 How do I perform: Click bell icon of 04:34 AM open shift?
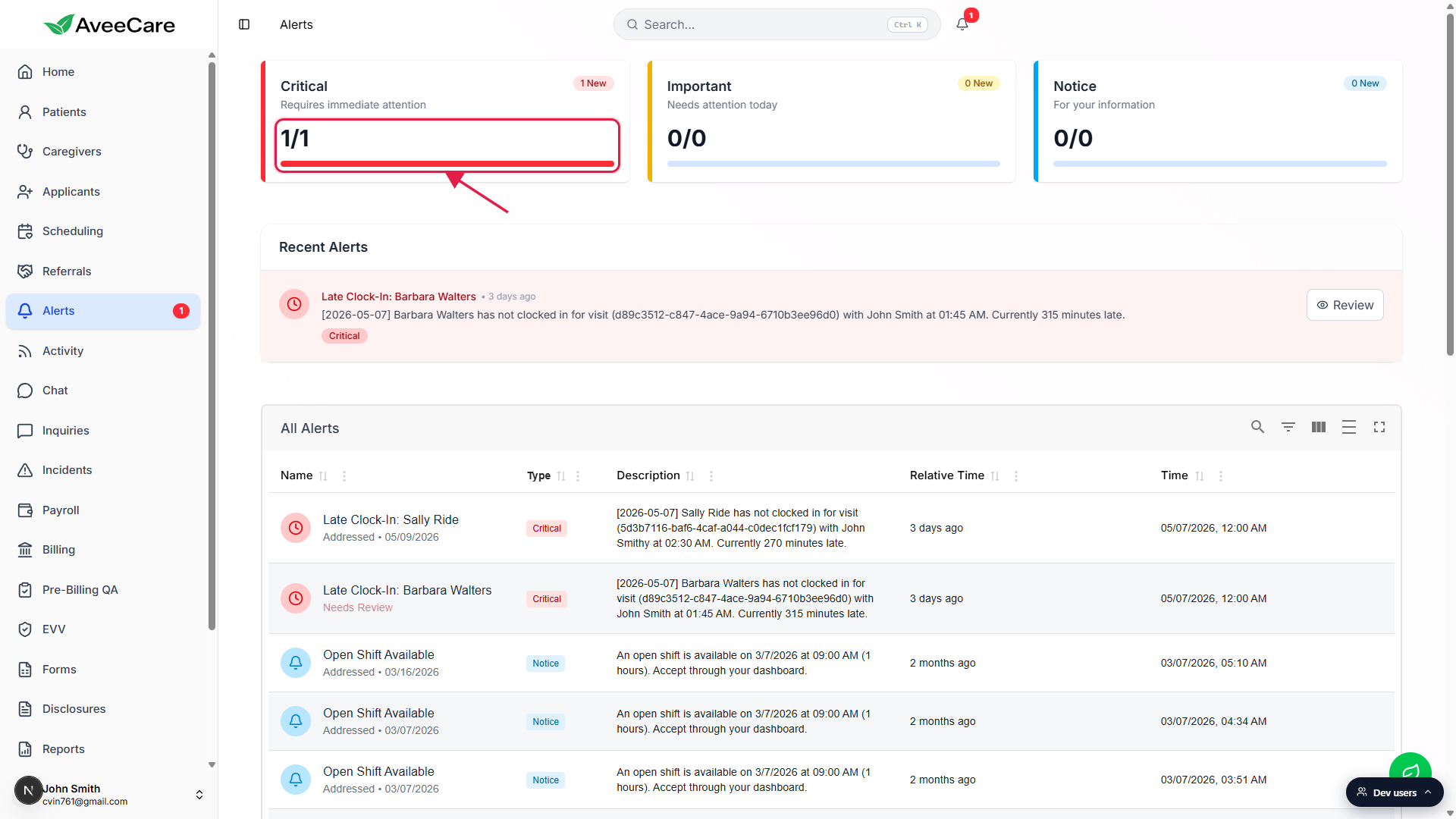(296, 721)
